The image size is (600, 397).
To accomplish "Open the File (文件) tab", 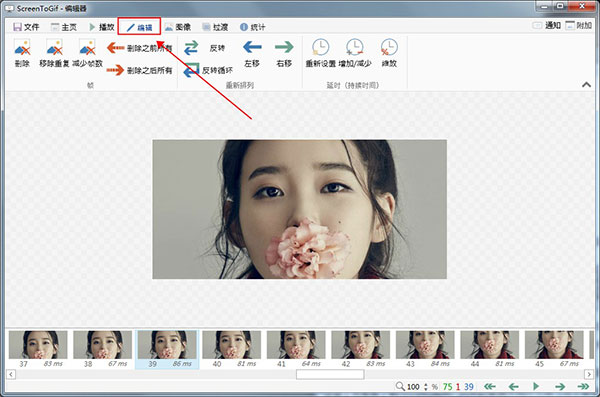I will point(26,27).
